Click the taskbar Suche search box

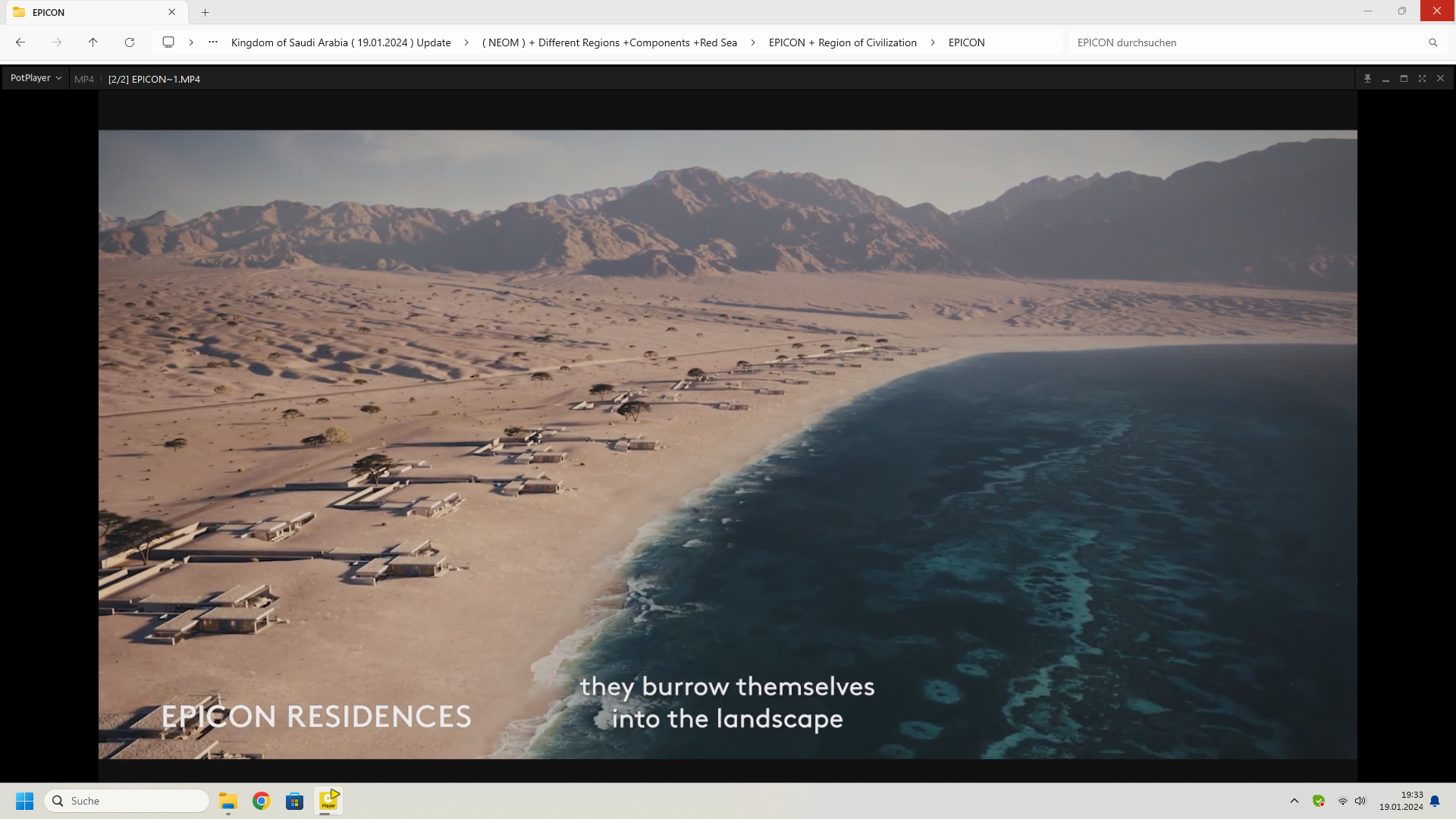[127, 801]
